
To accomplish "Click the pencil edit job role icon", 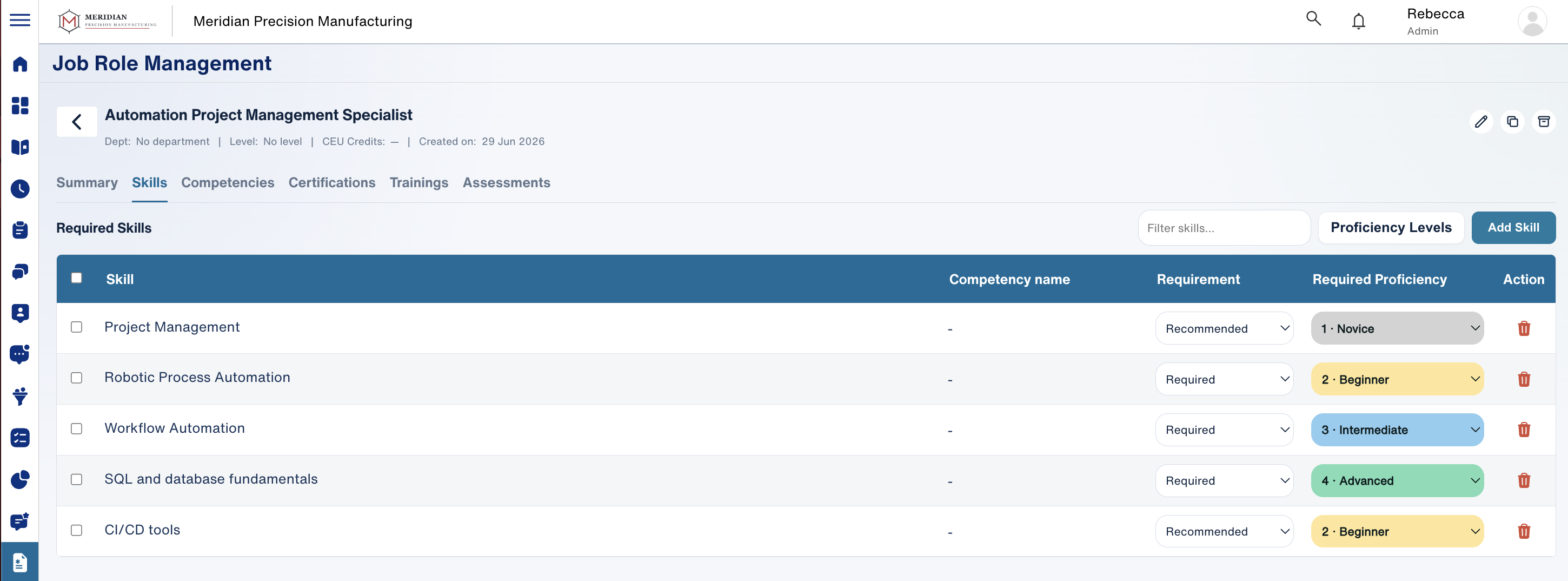I will click(1480, 121).
